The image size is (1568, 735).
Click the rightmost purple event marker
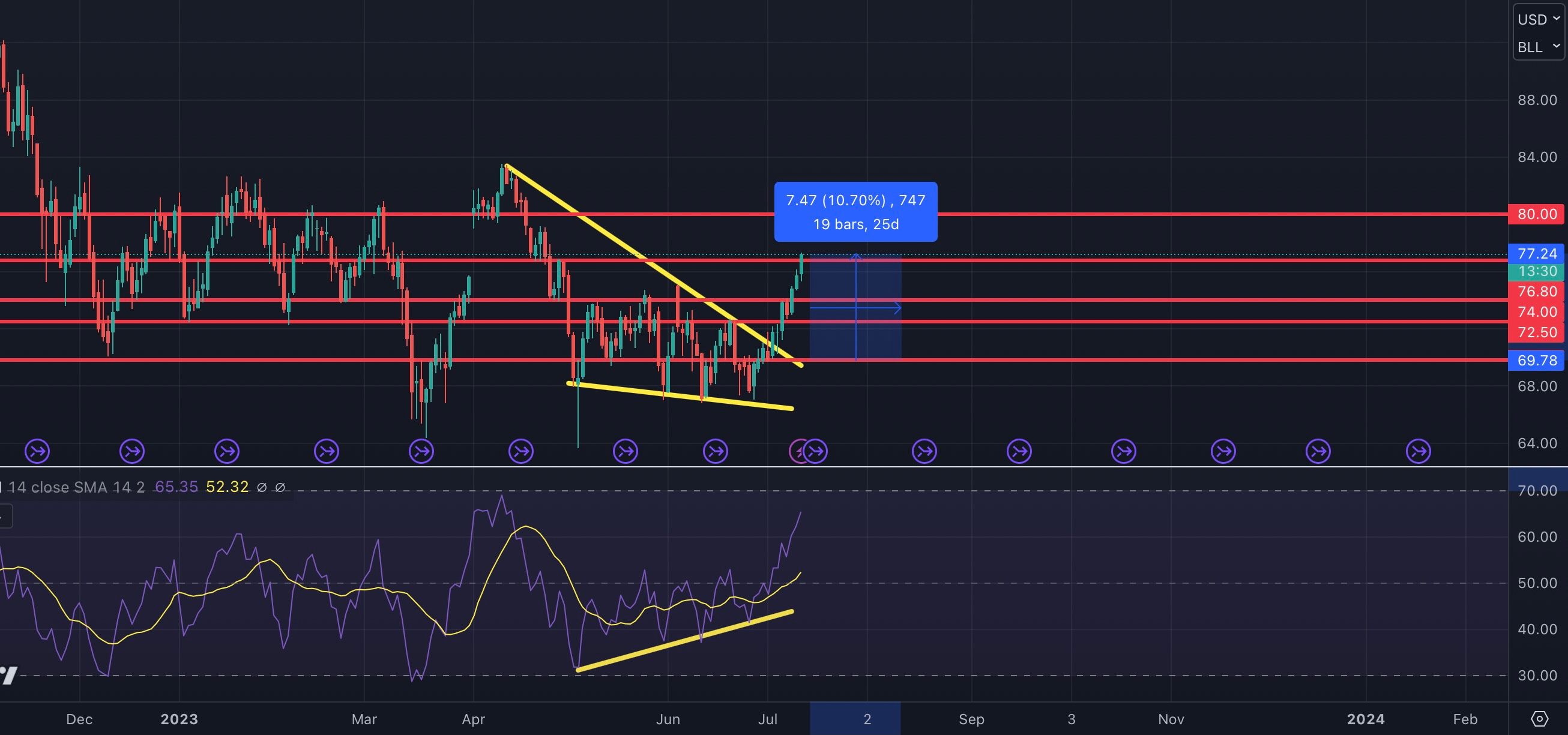[x=1419, y=451]
